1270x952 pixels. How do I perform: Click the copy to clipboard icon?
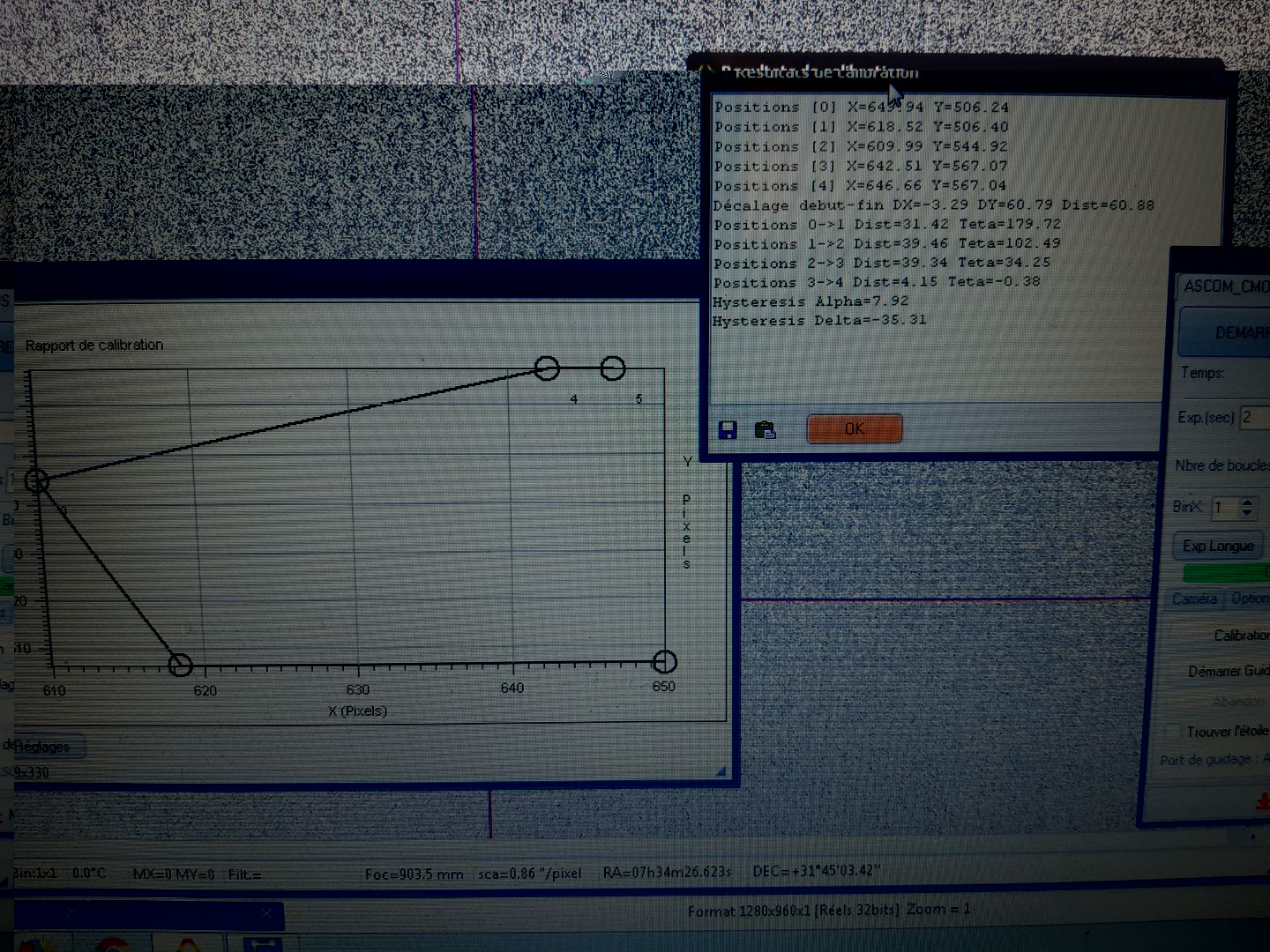765,430
